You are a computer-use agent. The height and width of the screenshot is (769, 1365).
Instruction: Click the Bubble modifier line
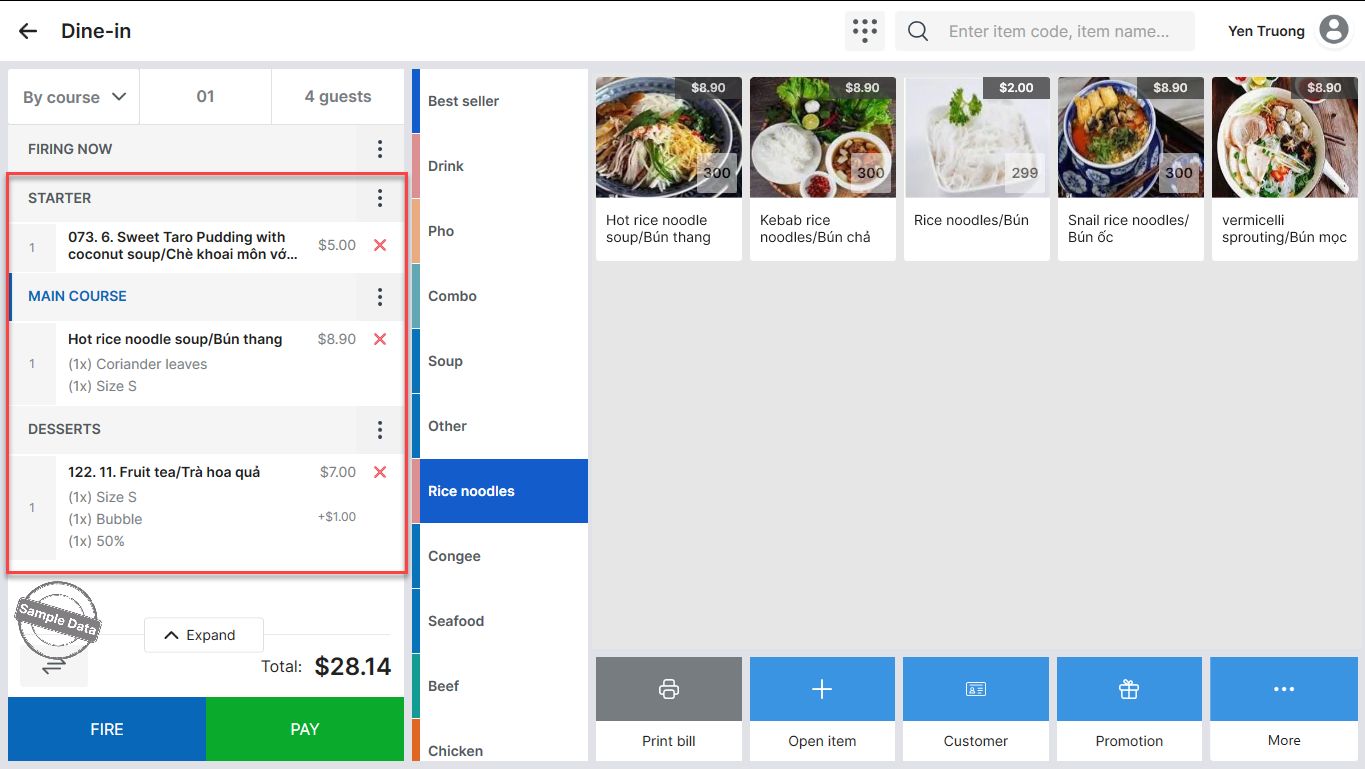(x=105, y=519)
